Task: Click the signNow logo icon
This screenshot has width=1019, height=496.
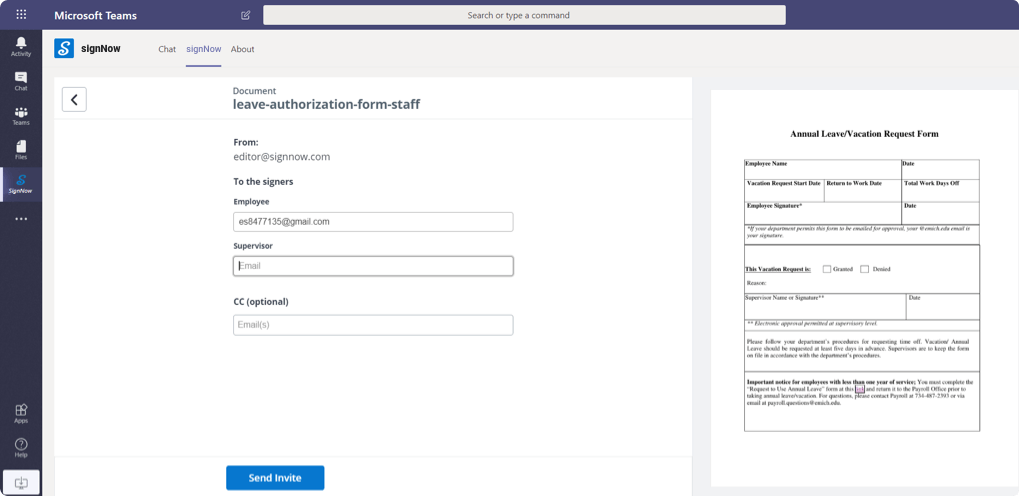Action: [64, 48]
